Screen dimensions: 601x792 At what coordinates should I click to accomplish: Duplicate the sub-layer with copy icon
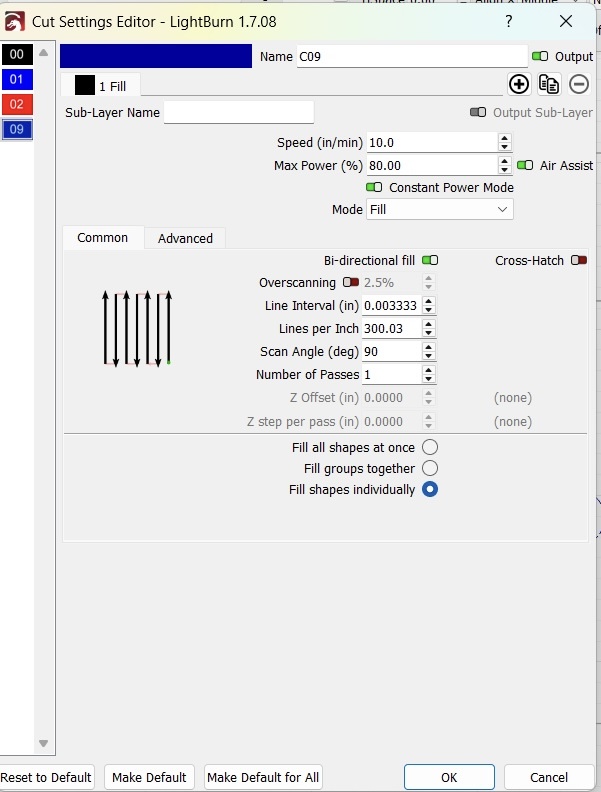click(x=548, y=84)
